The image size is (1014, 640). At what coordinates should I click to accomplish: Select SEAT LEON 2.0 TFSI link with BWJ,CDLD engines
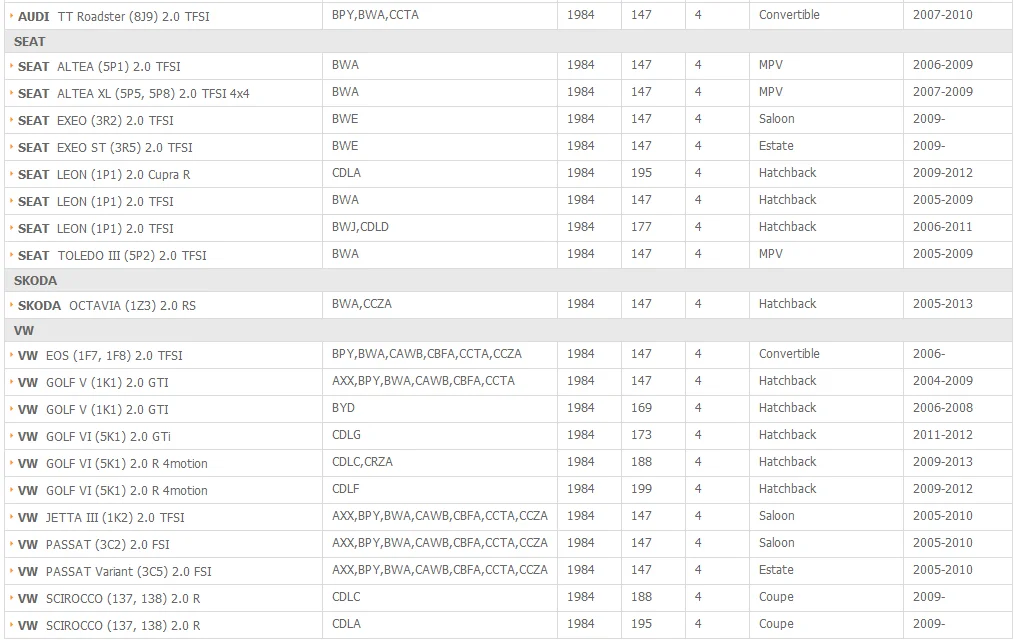(x=96, y=229)
